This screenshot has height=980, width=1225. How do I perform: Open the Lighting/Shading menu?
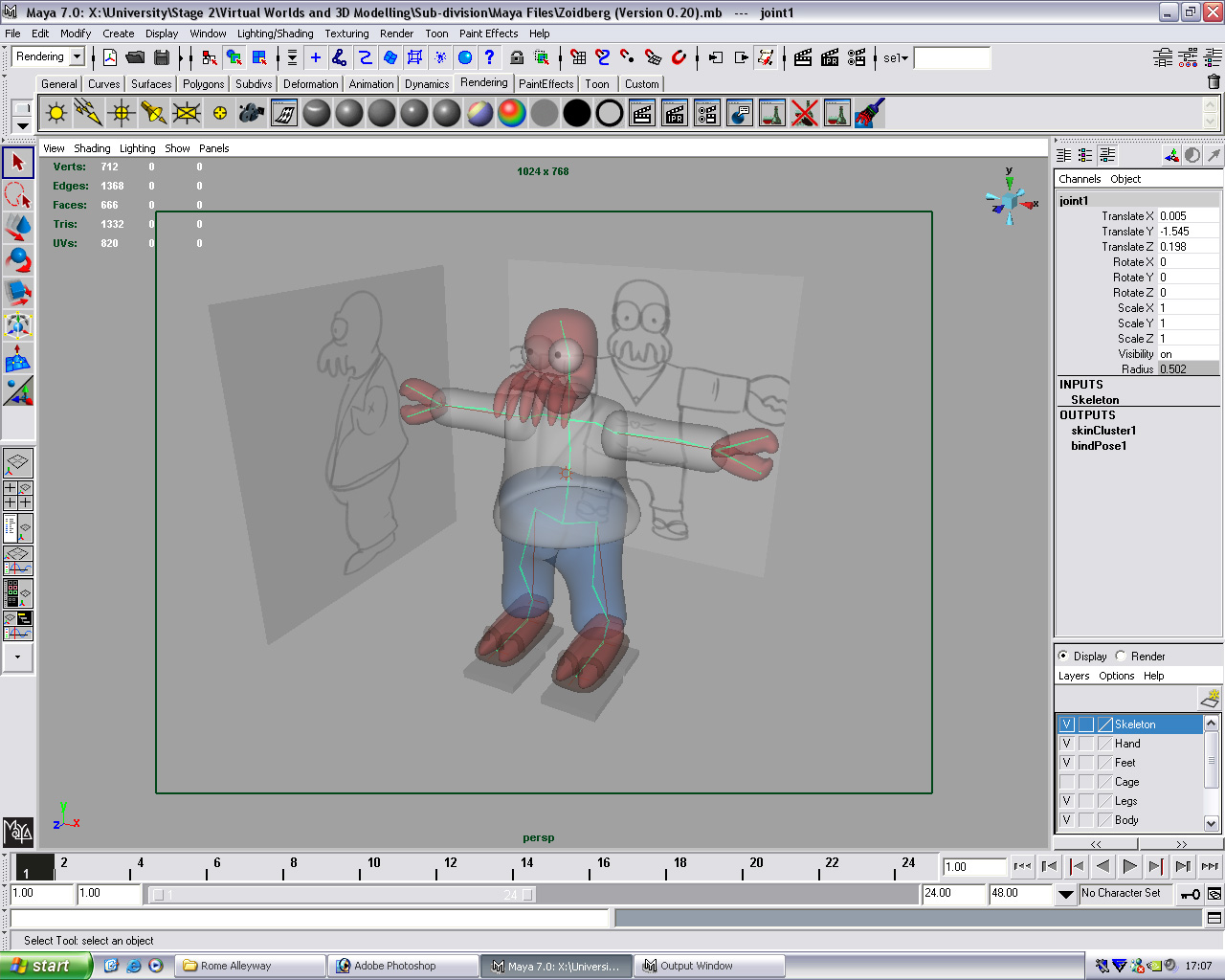pyautogui.click(x=276, y=33)
